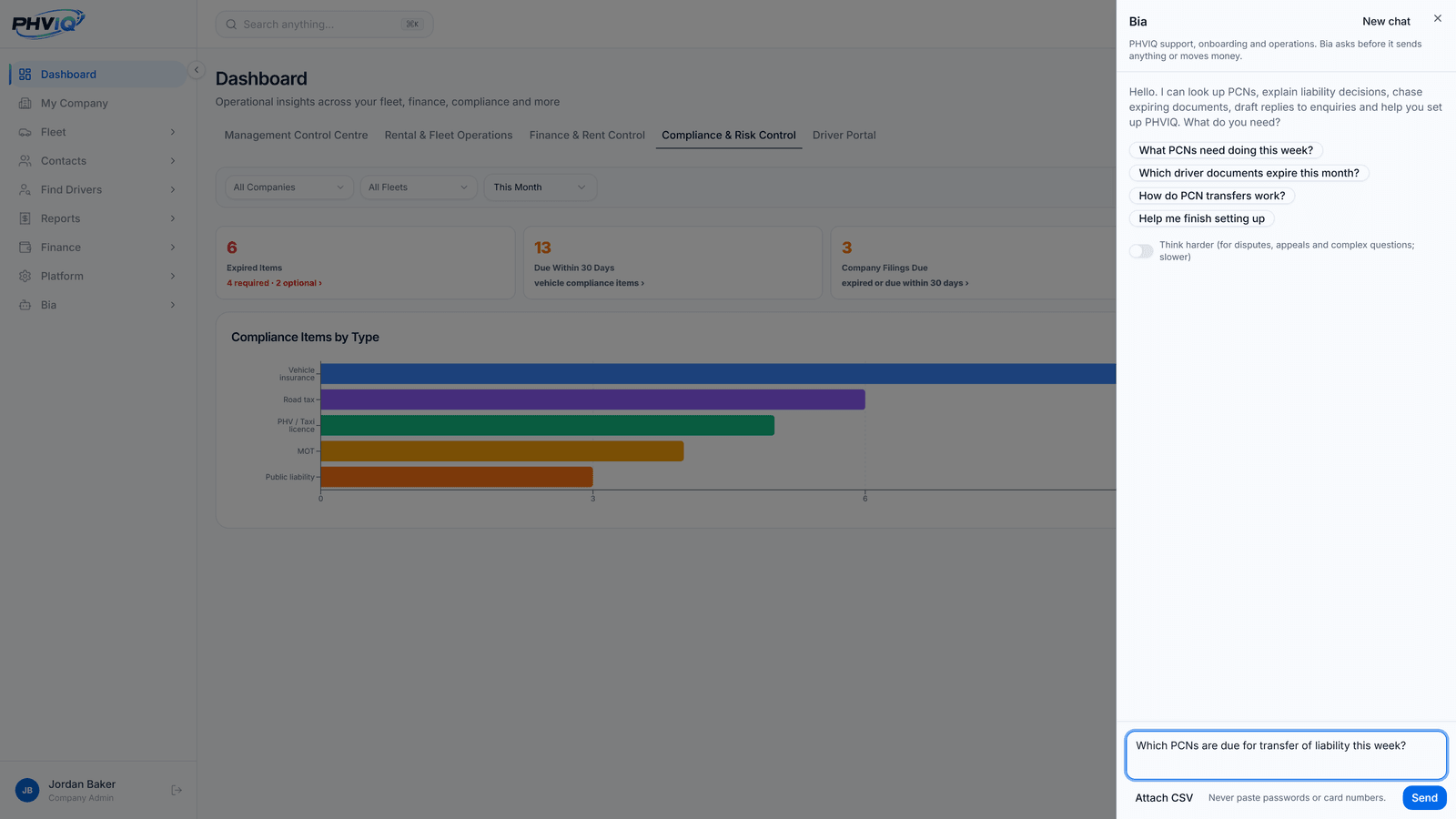Click the Dashboard grid icon in sidebar
This screenshot has height=819, width=1456.
pyautogui.click(x=25, y=75)
